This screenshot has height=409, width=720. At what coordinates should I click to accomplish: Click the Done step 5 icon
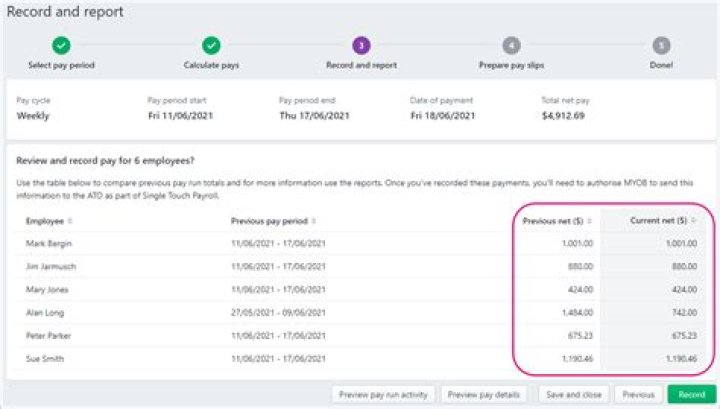661,45
